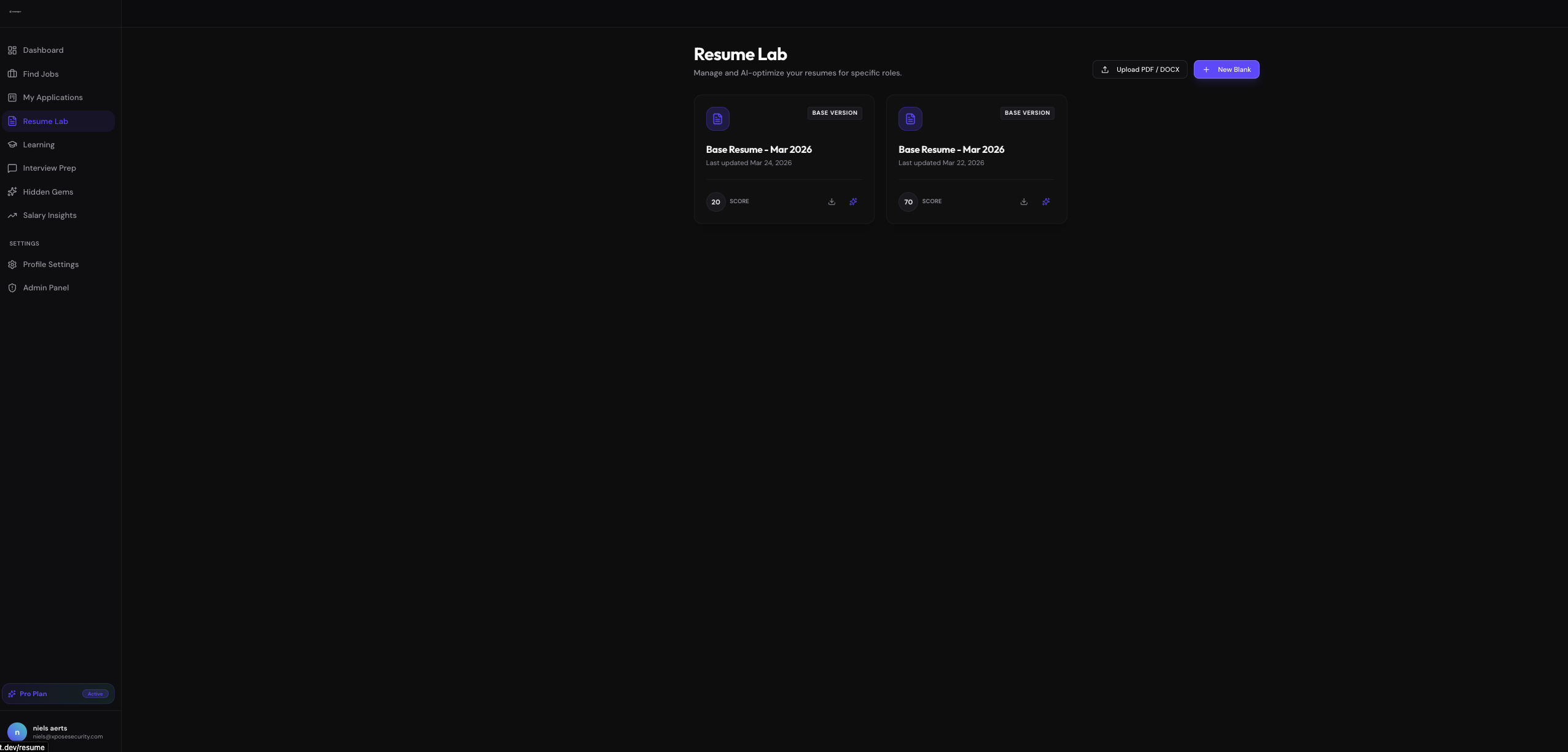Click the AI sparkle icon on the 20-score resume card
Screen dimensions: 1568x752
click(853, 201)
